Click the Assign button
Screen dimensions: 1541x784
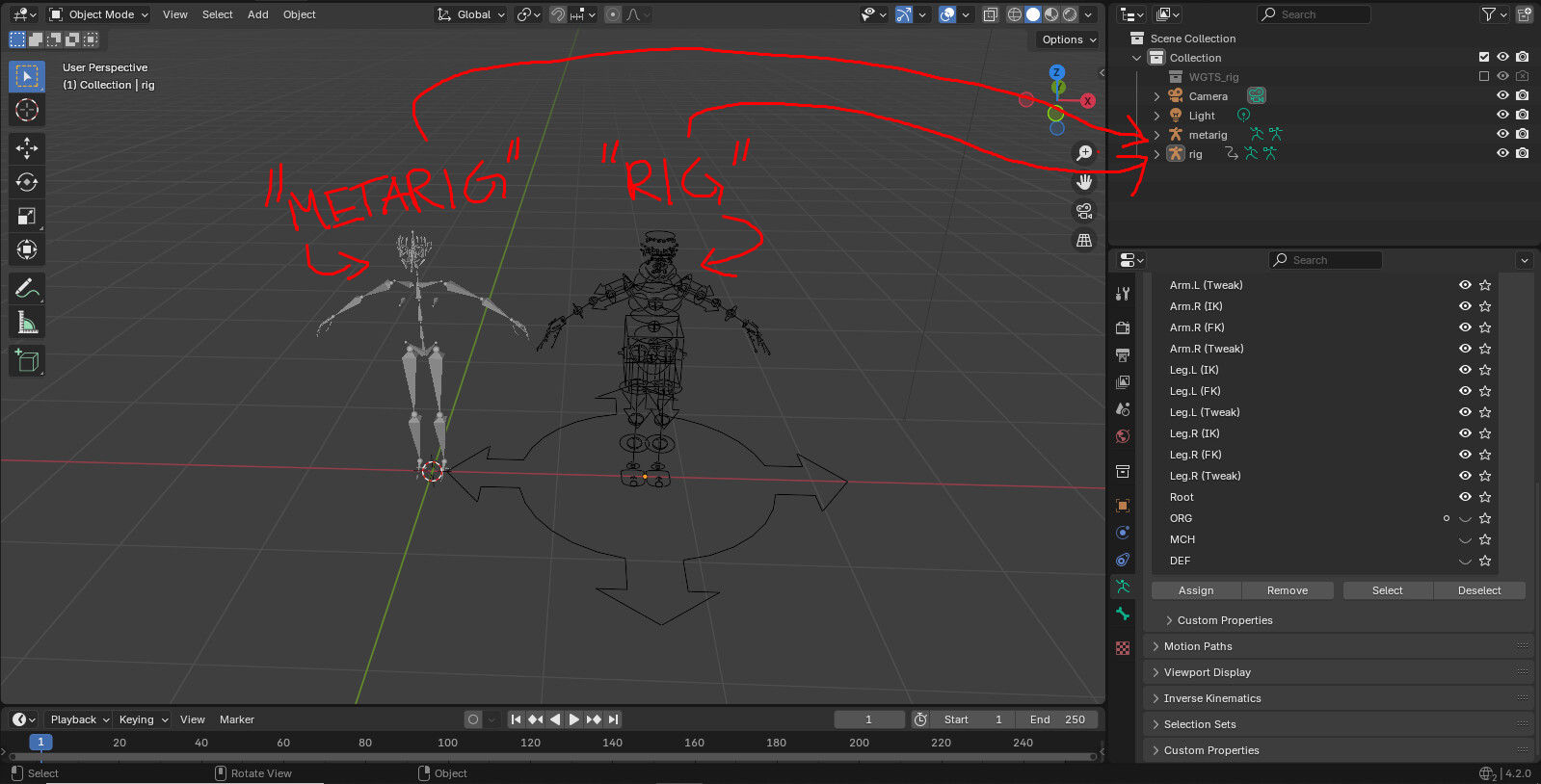coord(1196,590)
